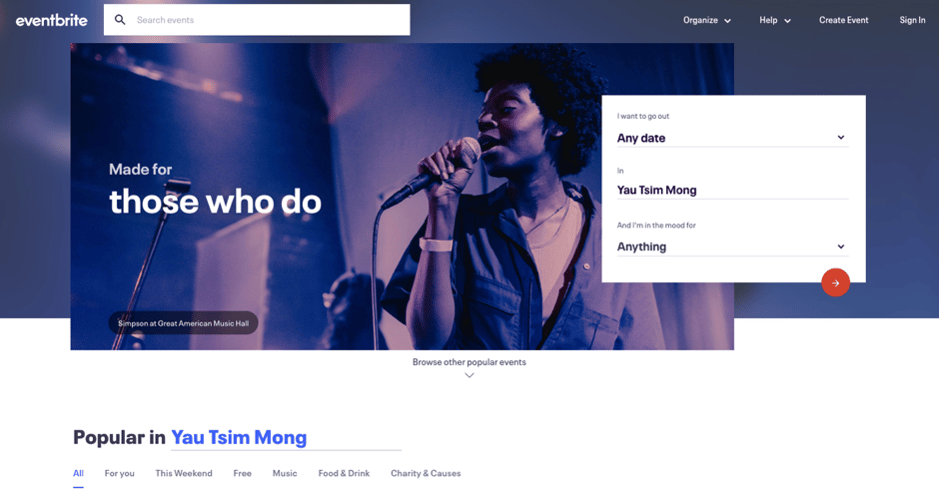Click the chevron below Browse other popular events
Image resolution: width=939 pixels, height=498 pixels.
point(470,376)
